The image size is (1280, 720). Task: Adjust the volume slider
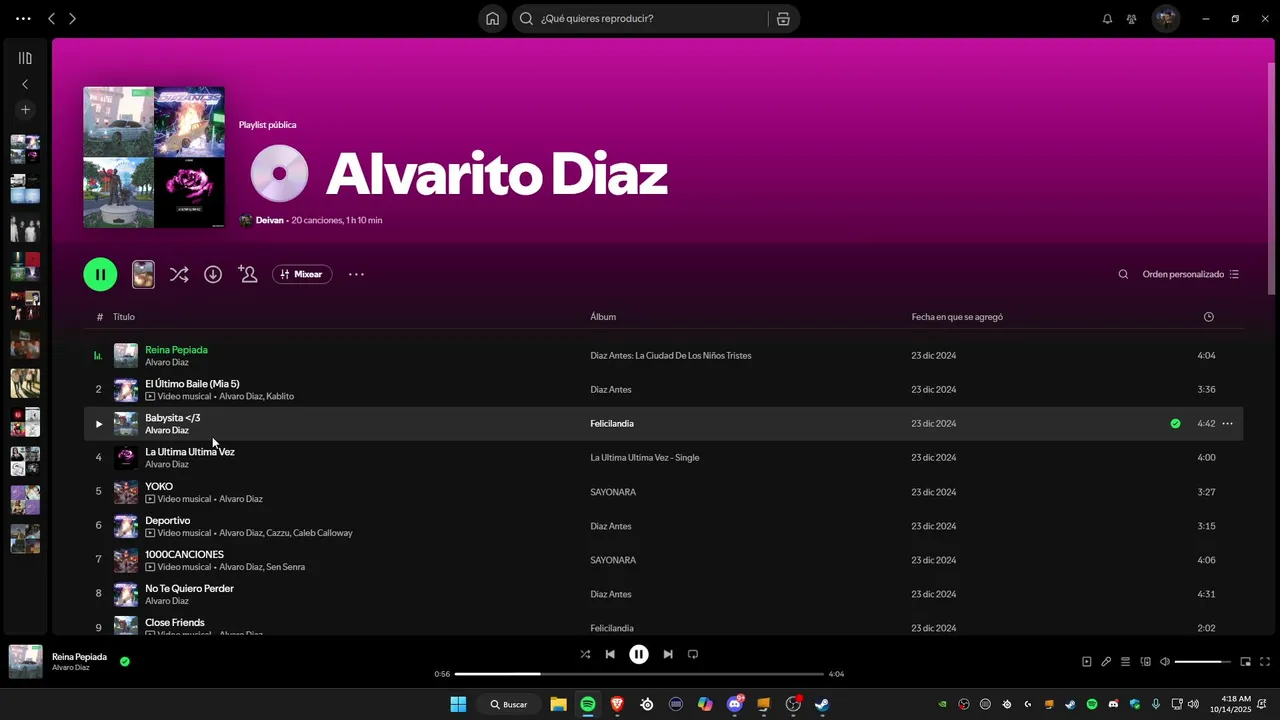[x=1203, y=662]
